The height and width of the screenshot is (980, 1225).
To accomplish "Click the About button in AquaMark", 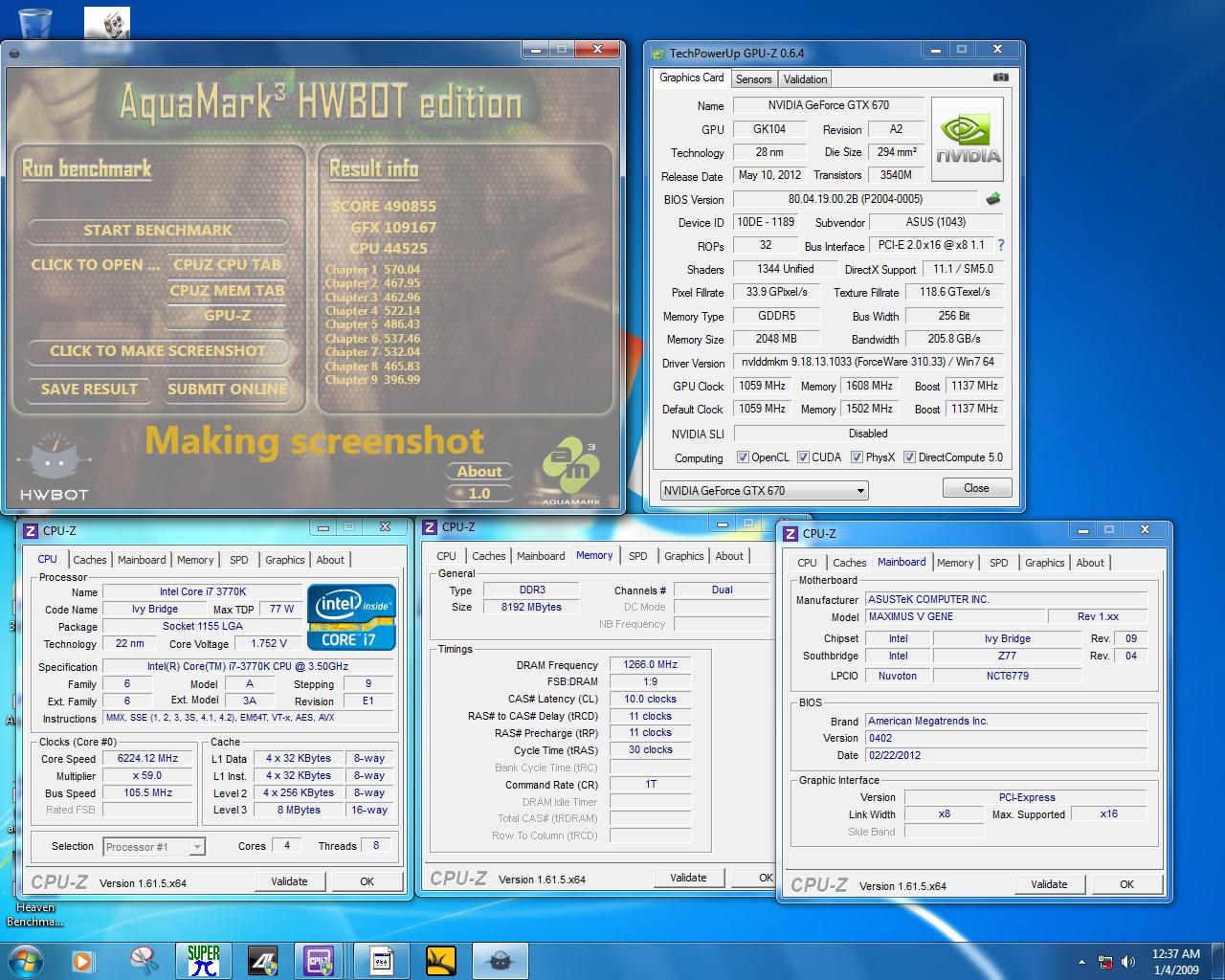I will click(479, 472).
